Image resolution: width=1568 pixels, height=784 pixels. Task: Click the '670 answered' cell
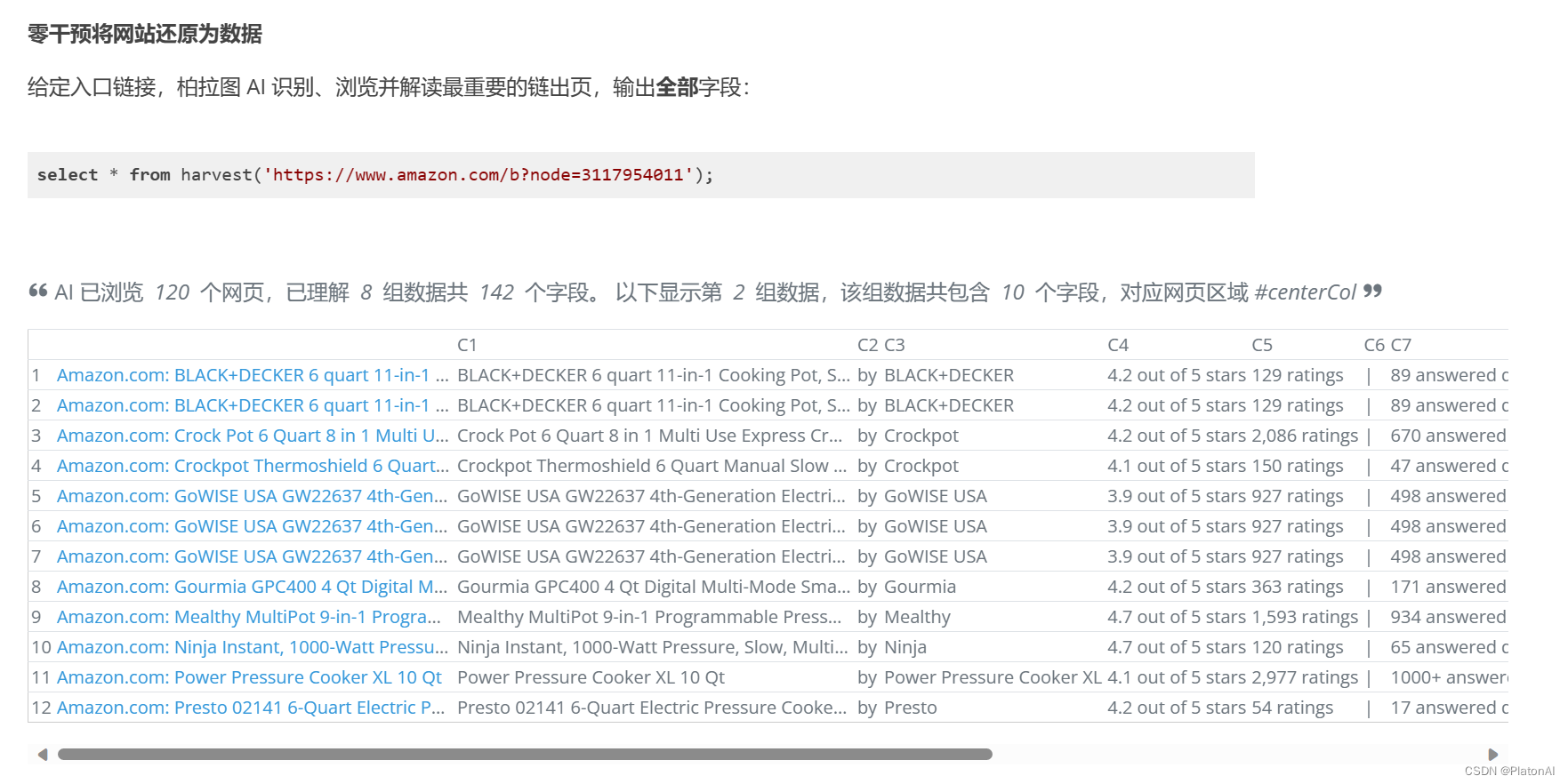(1448, 436)
